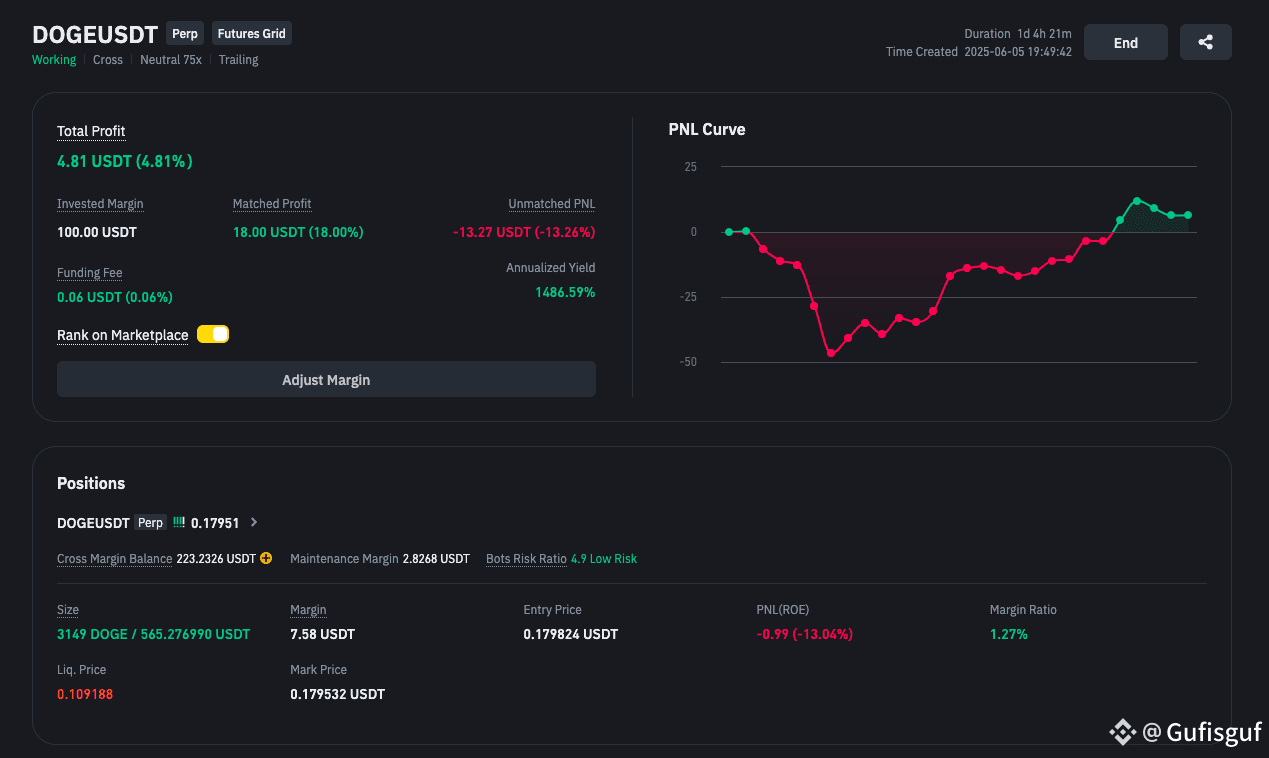The image size is (1269, 758).
Task: Click the Trailing status label
Action: point(238,60)
